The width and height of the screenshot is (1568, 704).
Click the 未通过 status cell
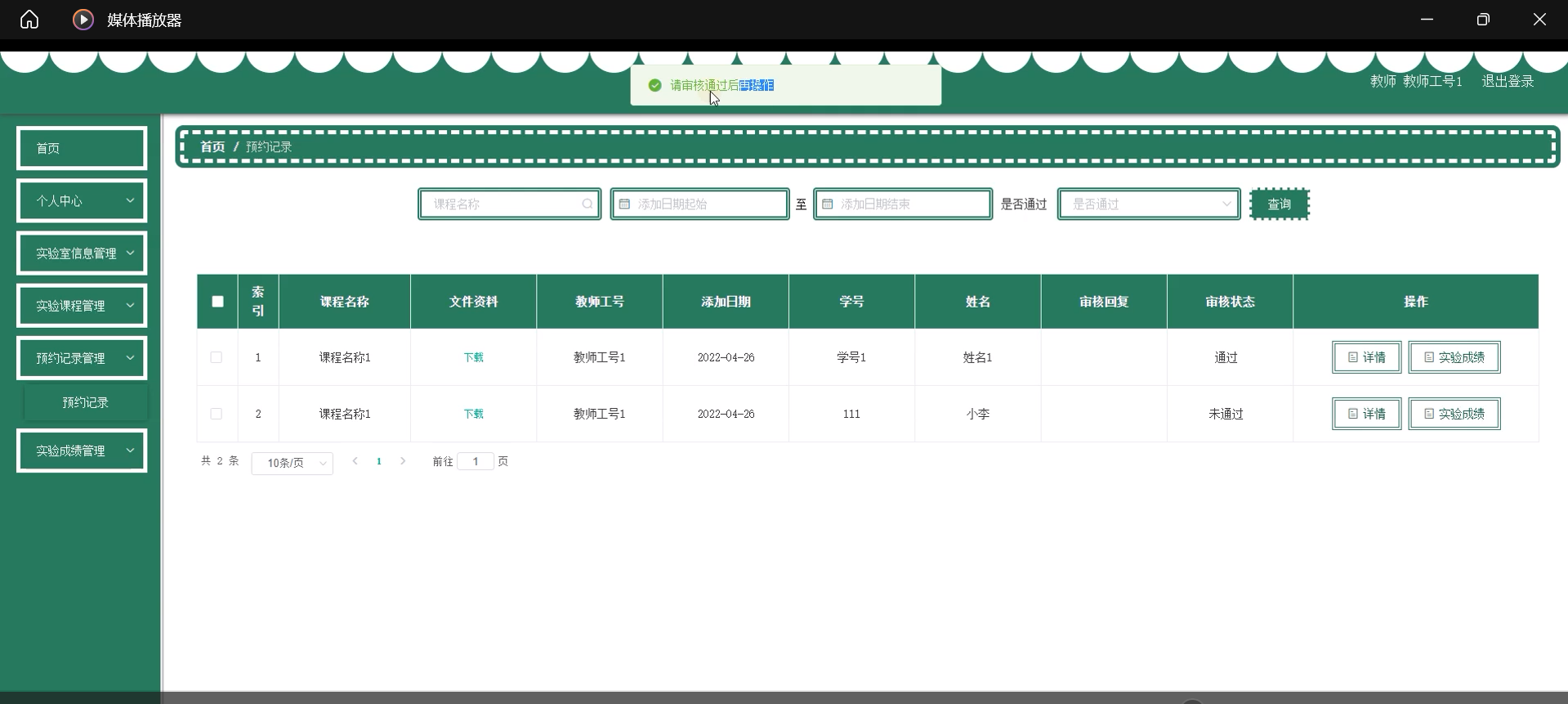click(x=1226, y=414)
